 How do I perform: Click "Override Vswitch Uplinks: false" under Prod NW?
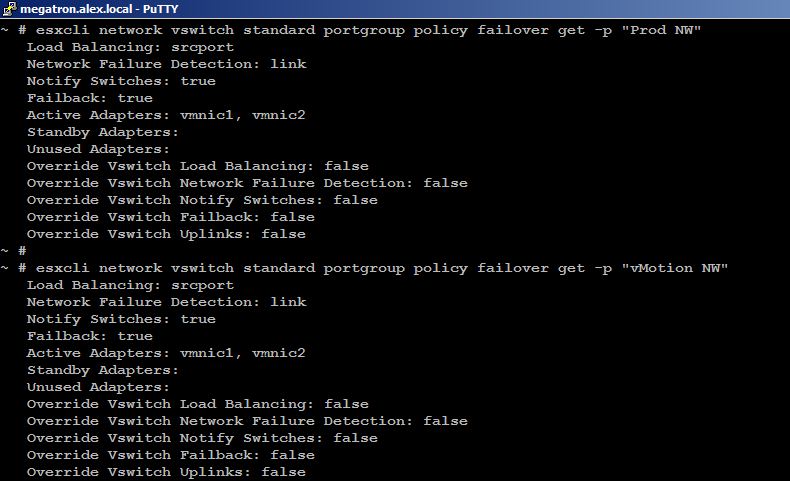coord(166,234)
